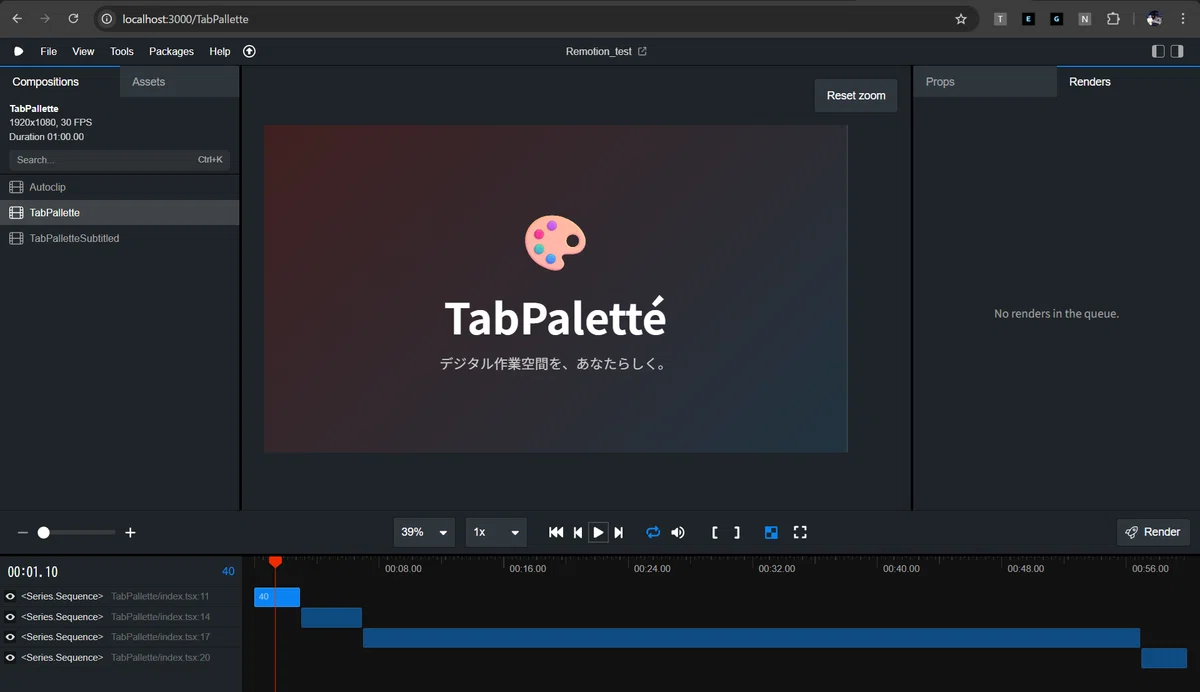The image size is (1200, 692).
Task: Switch to the Assets tab
Action: (179, 82)
